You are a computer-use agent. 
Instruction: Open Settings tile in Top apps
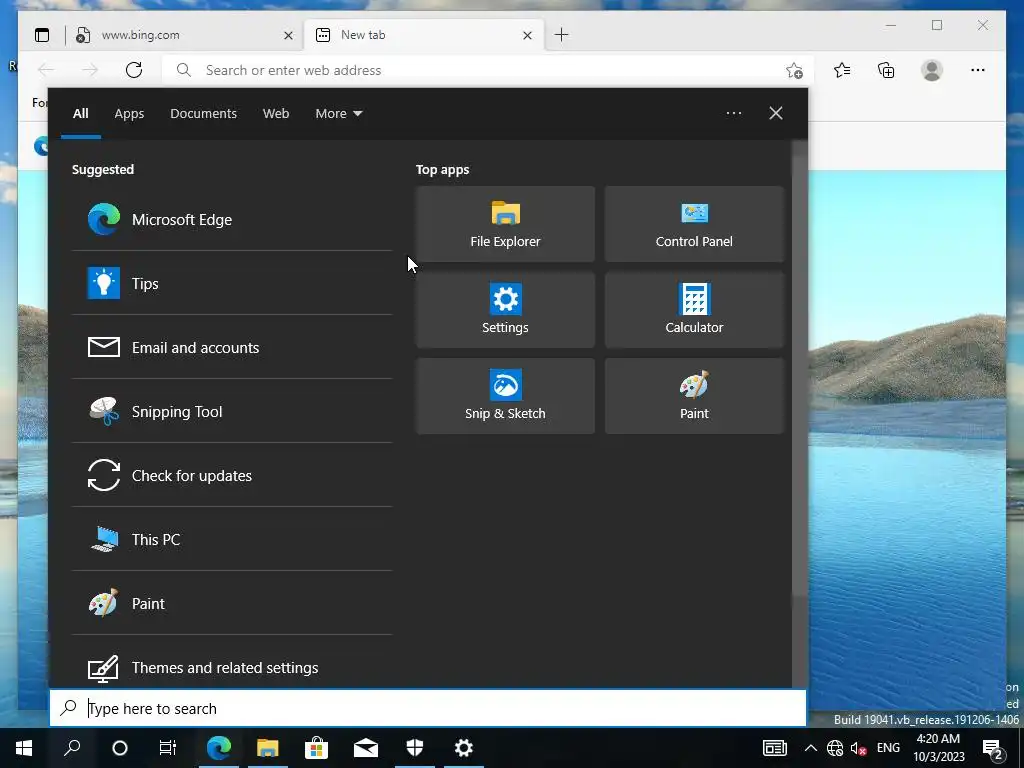505,310
